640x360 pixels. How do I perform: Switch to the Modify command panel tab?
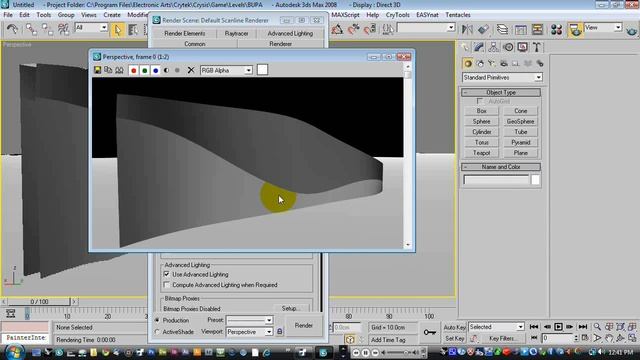tap(479, 47)
